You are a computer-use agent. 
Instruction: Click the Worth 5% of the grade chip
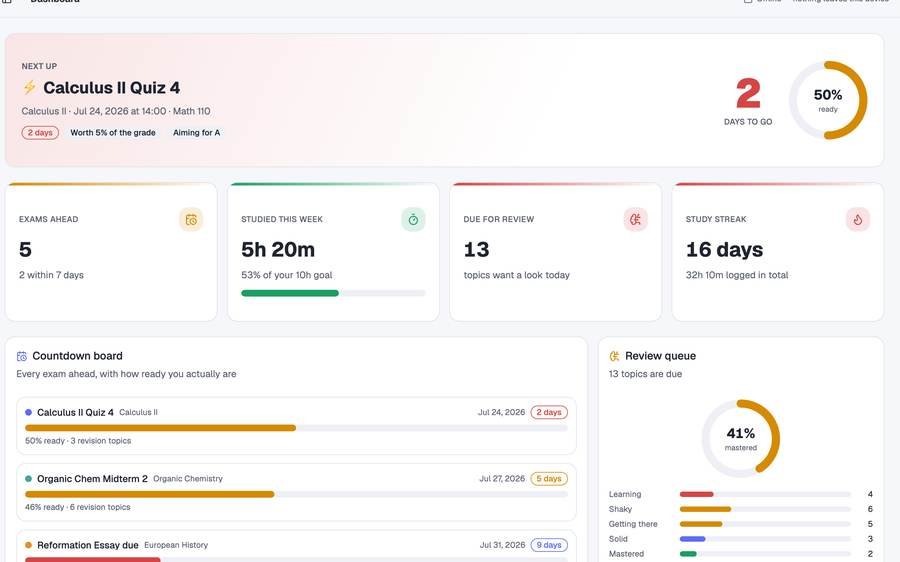click(113, 133)
